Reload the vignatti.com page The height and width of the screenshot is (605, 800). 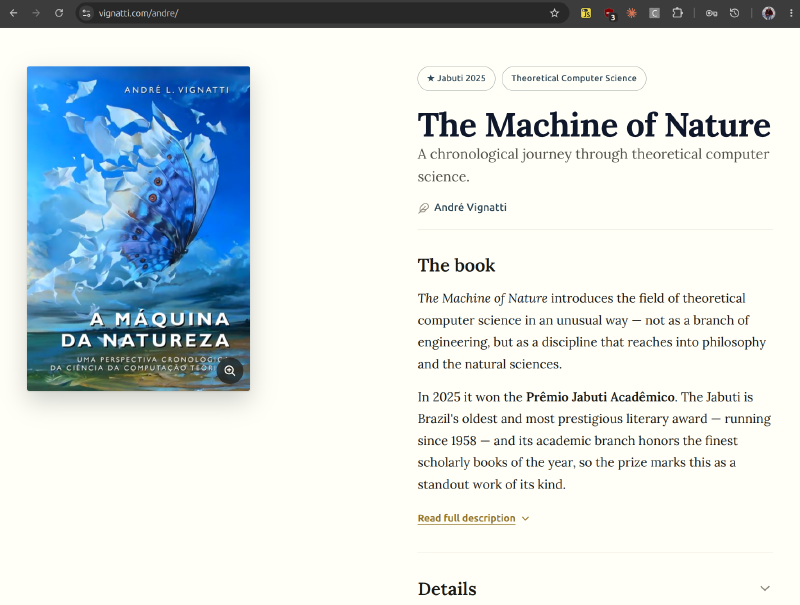59,13
